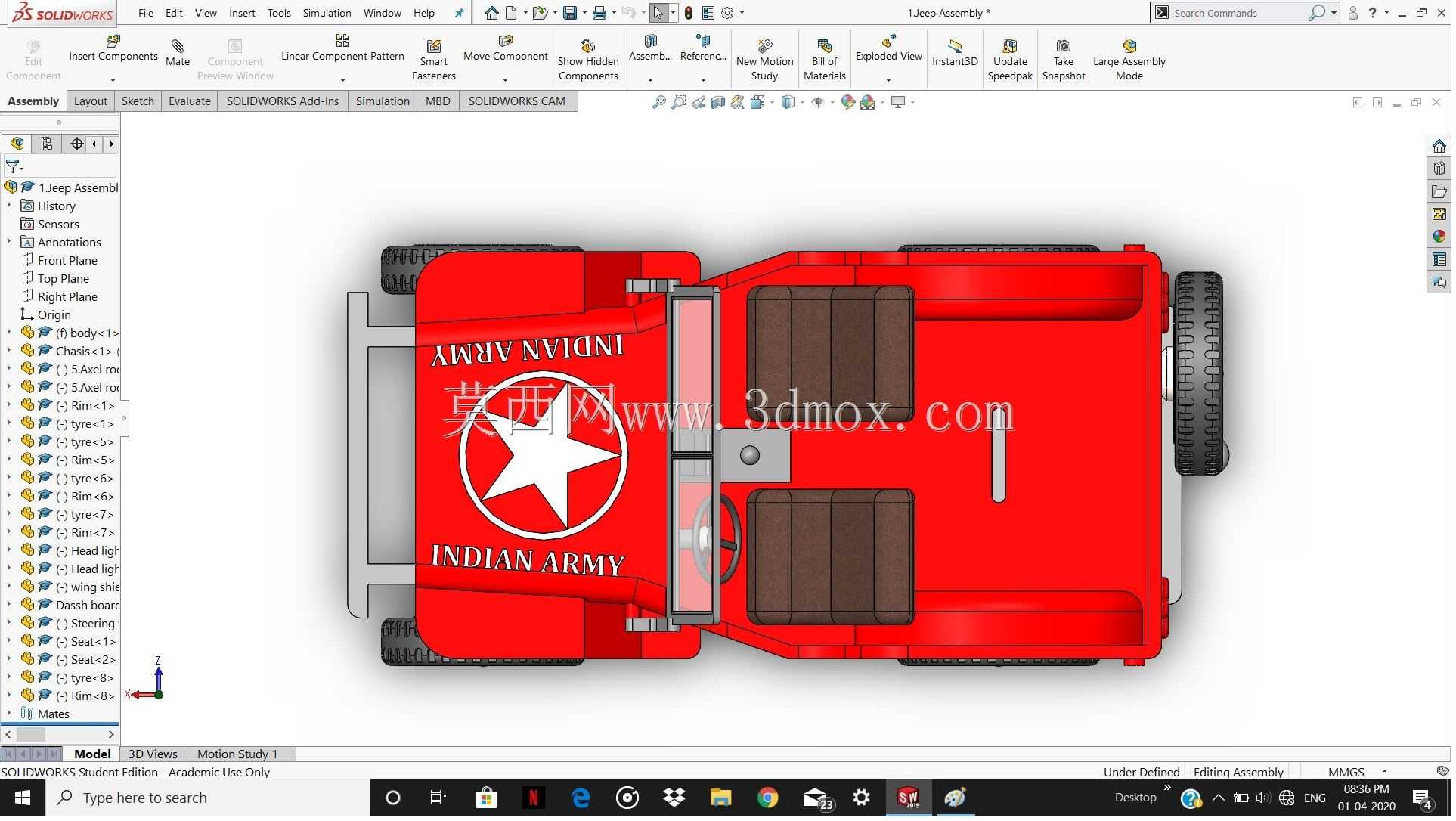Click the feature tree filter box
Screen dimensions: 1456x821
60,166
